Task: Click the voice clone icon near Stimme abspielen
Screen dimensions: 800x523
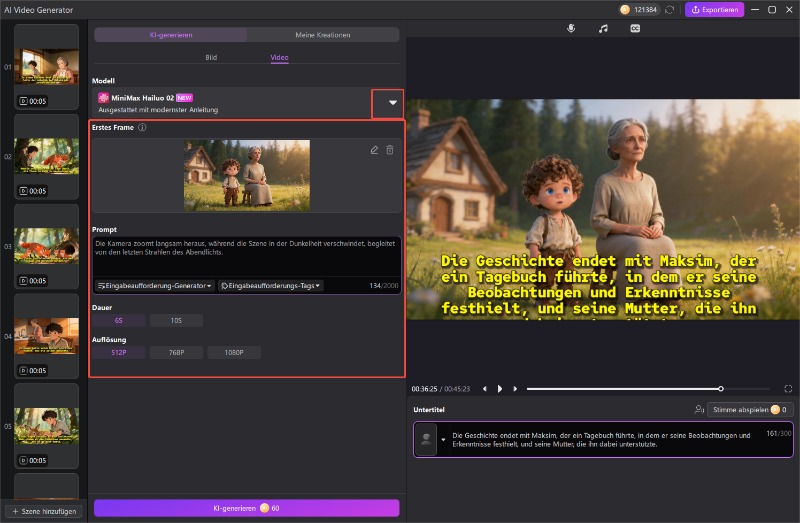Action: tap(698, 409)
